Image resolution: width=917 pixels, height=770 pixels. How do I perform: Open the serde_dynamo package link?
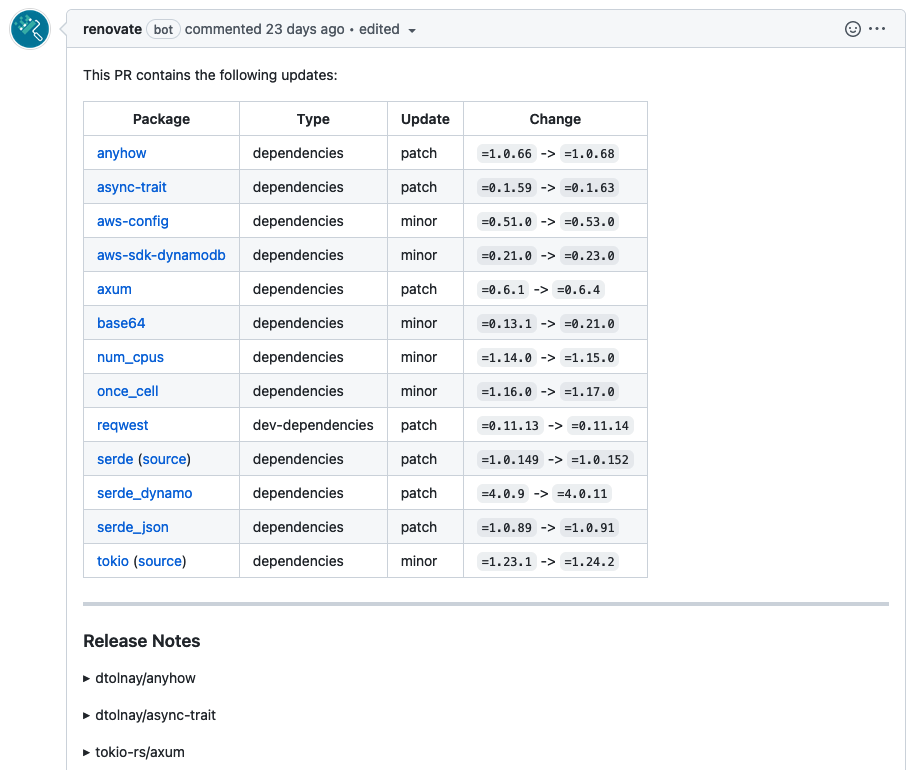click(143, 493)
